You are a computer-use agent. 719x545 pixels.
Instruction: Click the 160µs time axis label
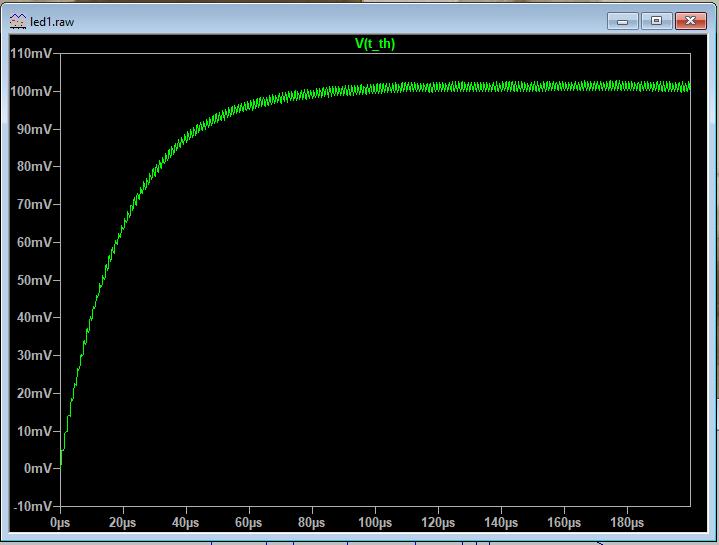(x=564, y=523)
